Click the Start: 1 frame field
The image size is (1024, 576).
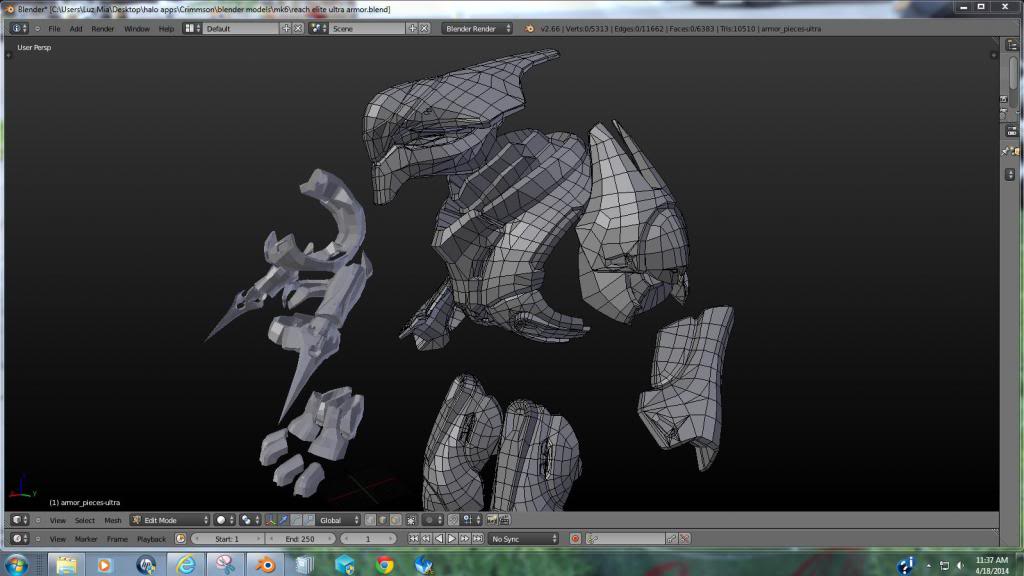227,539
